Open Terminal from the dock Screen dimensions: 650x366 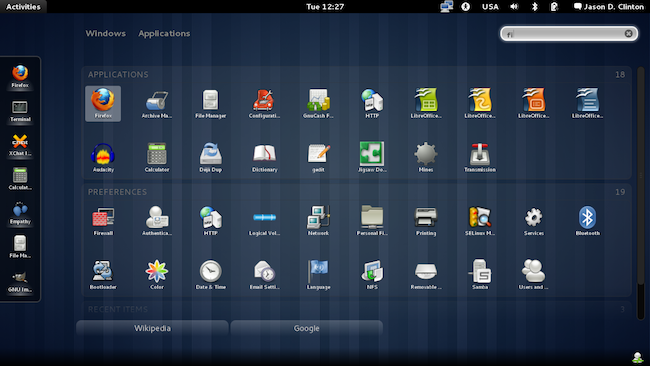coord(20,111)
